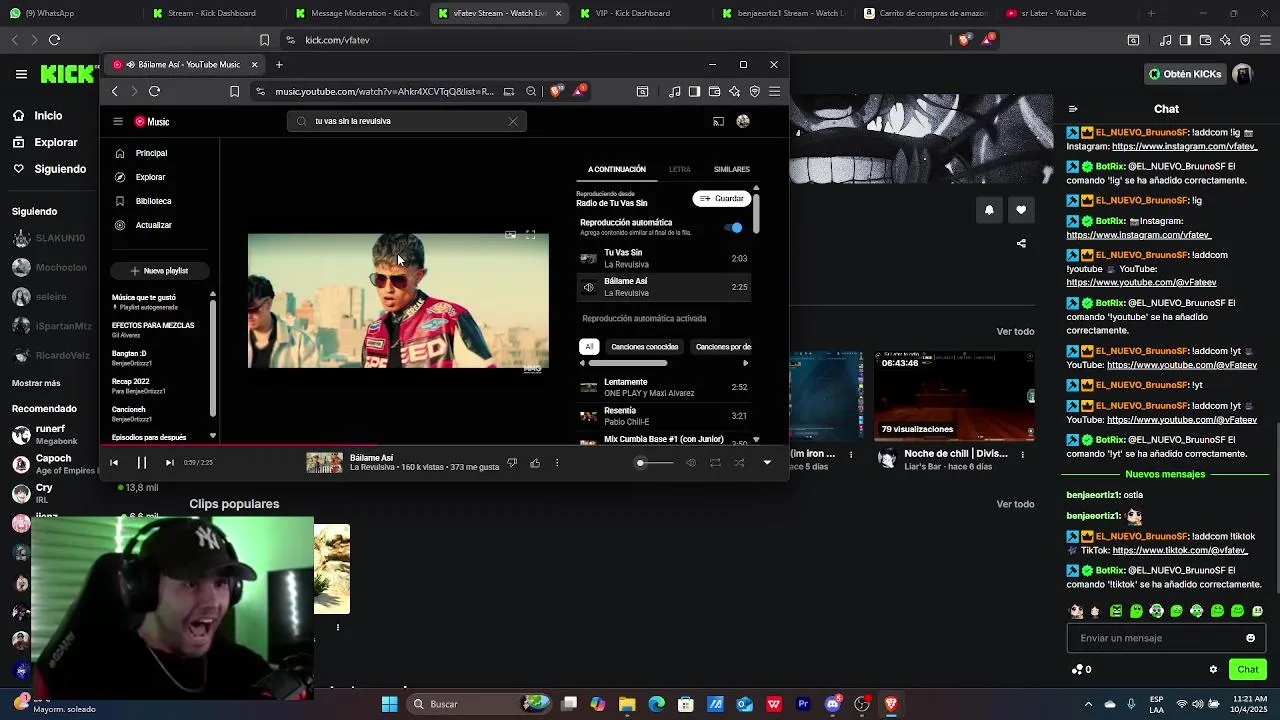Dislike the song Báilame Así
This screenshot has height=720, width=1280.
click(x=512, y=463)
